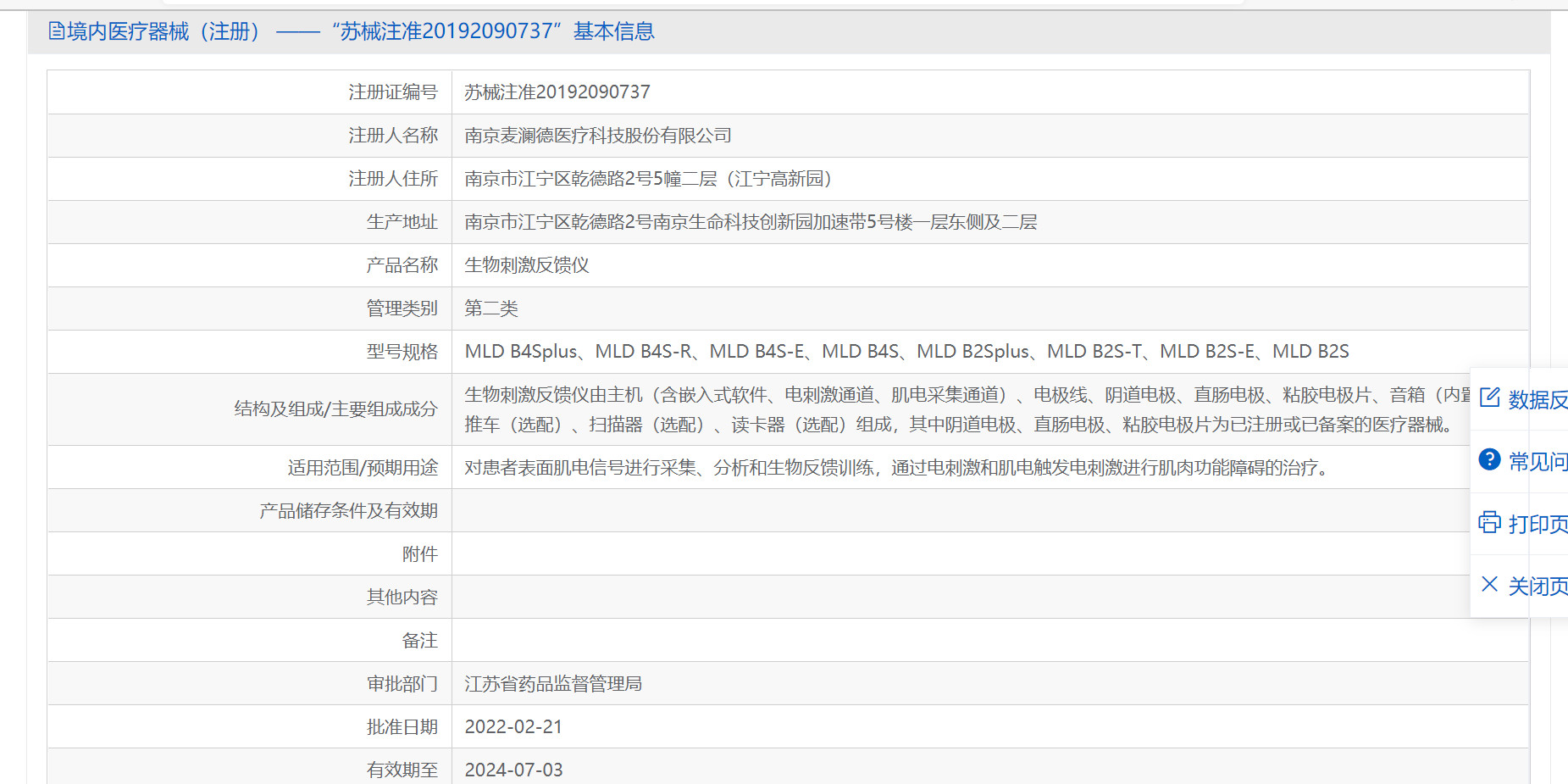The image size is (1568, 784).
Task: Click the X close page icon
Action: tap(1489, 584)
